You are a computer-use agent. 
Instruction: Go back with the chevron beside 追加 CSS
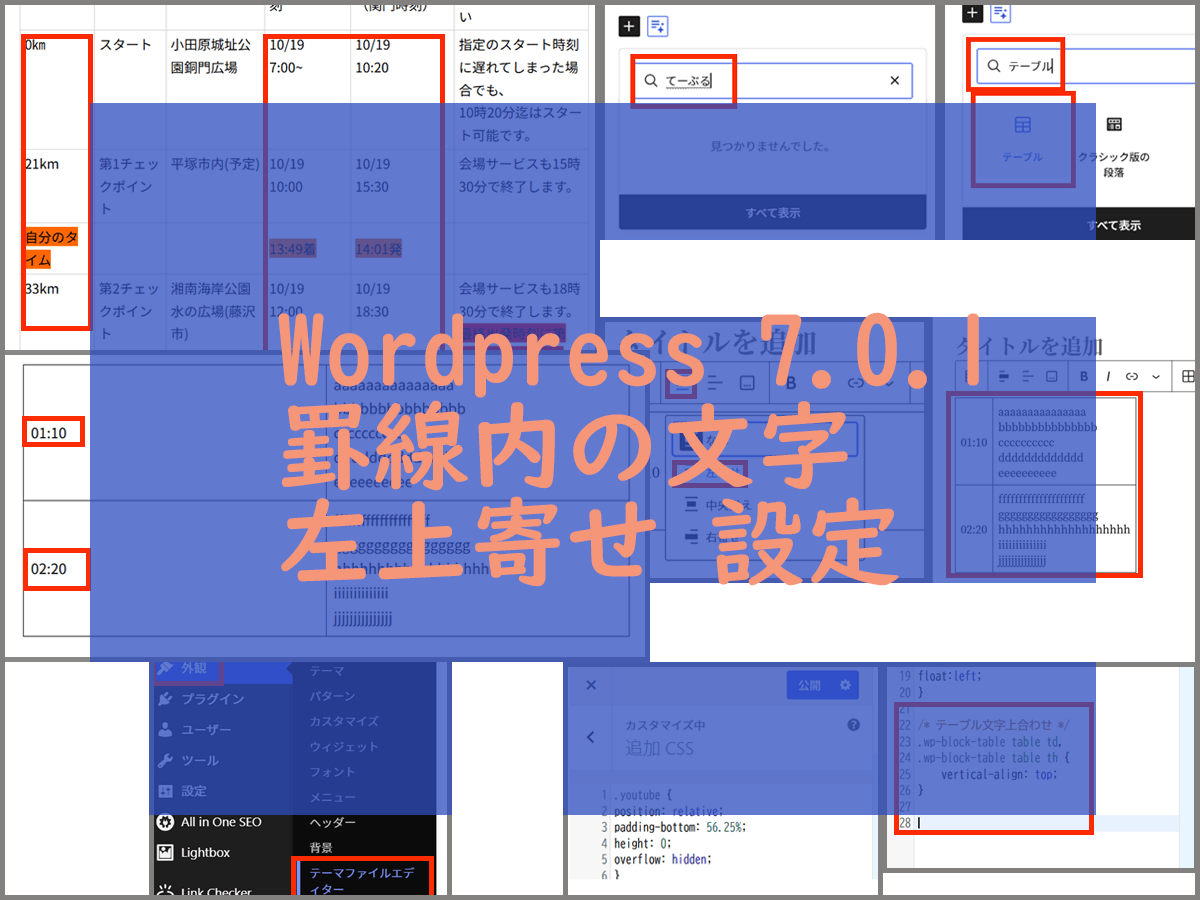590,737
